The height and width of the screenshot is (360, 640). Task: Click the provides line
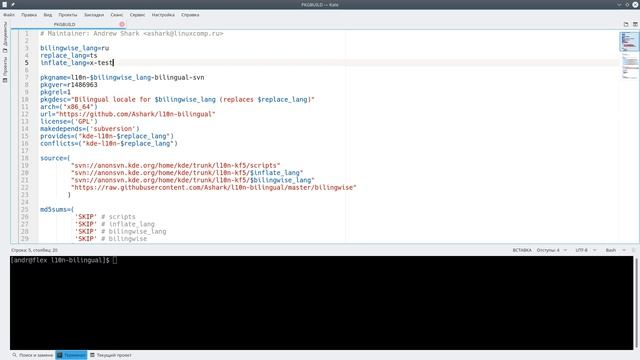point(107,136)
